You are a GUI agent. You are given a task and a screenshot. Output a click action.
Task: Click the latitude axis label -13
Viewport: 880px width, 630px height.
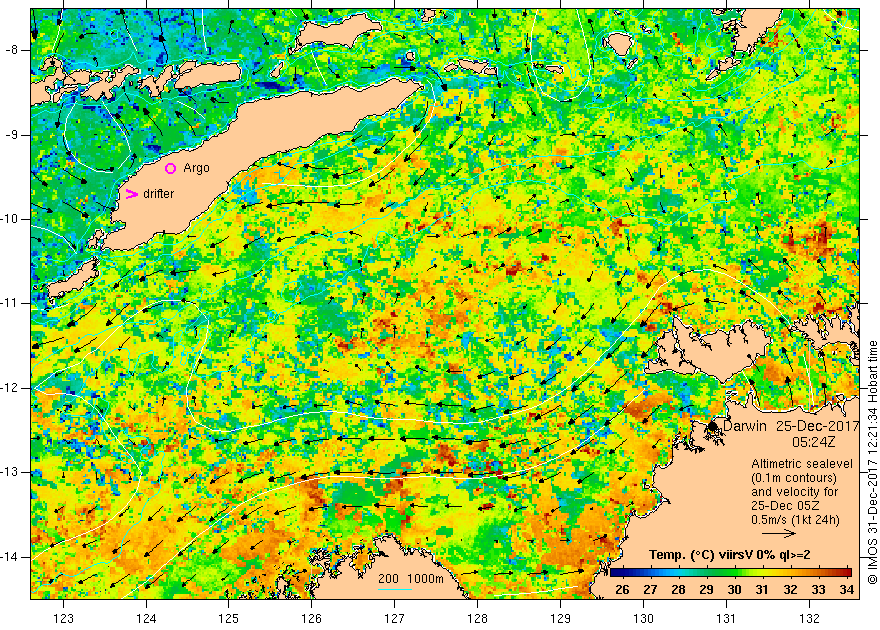(10, 472)
